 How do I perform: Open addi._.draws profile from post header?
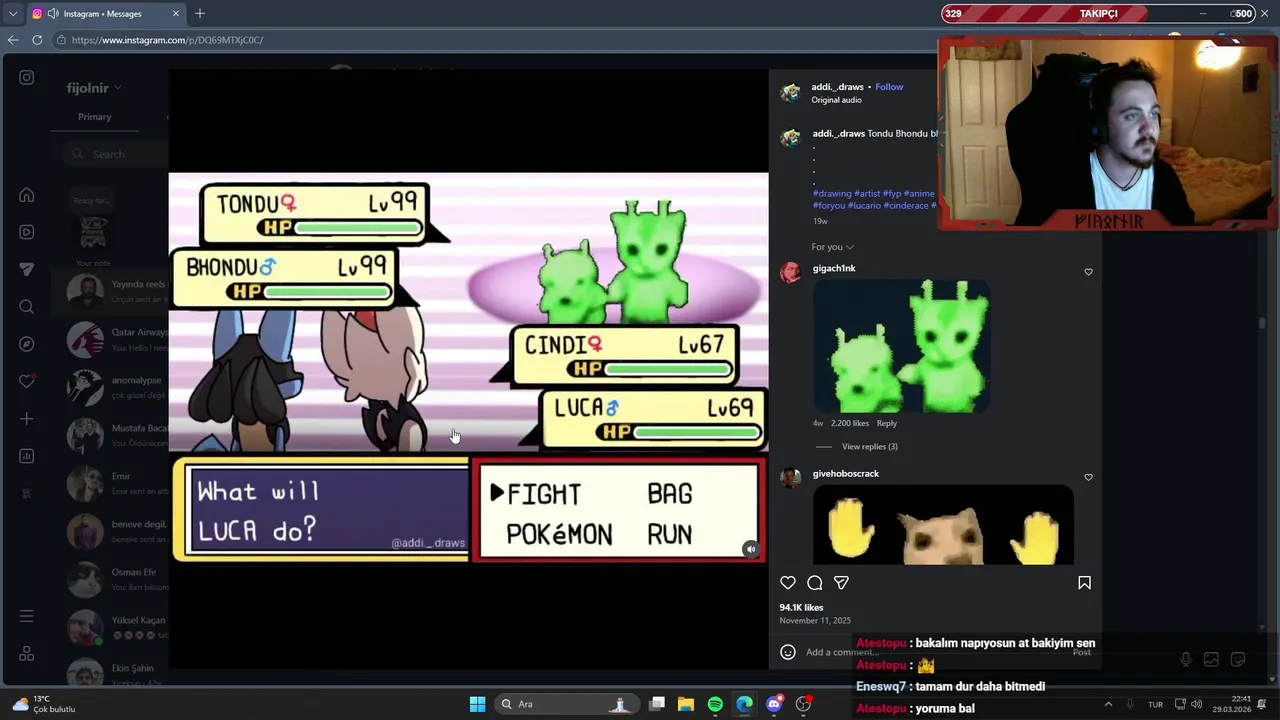837,87
